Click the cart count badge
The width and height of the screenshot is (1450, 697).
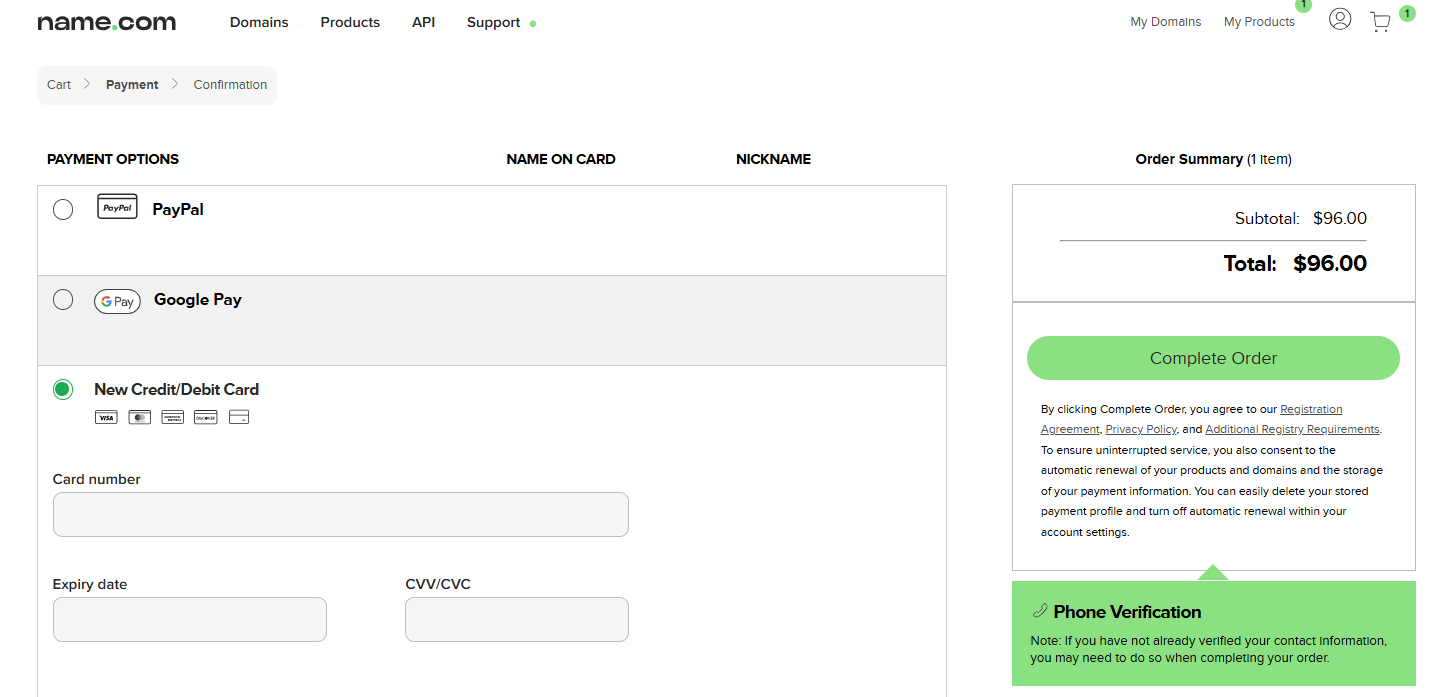tap(1407, 13)
